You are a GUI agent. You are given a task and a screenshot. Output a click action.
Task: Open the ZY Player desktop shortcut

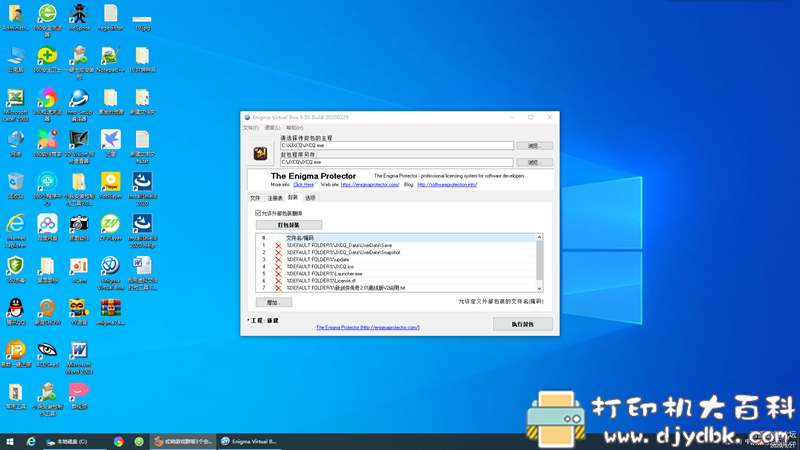111,228
